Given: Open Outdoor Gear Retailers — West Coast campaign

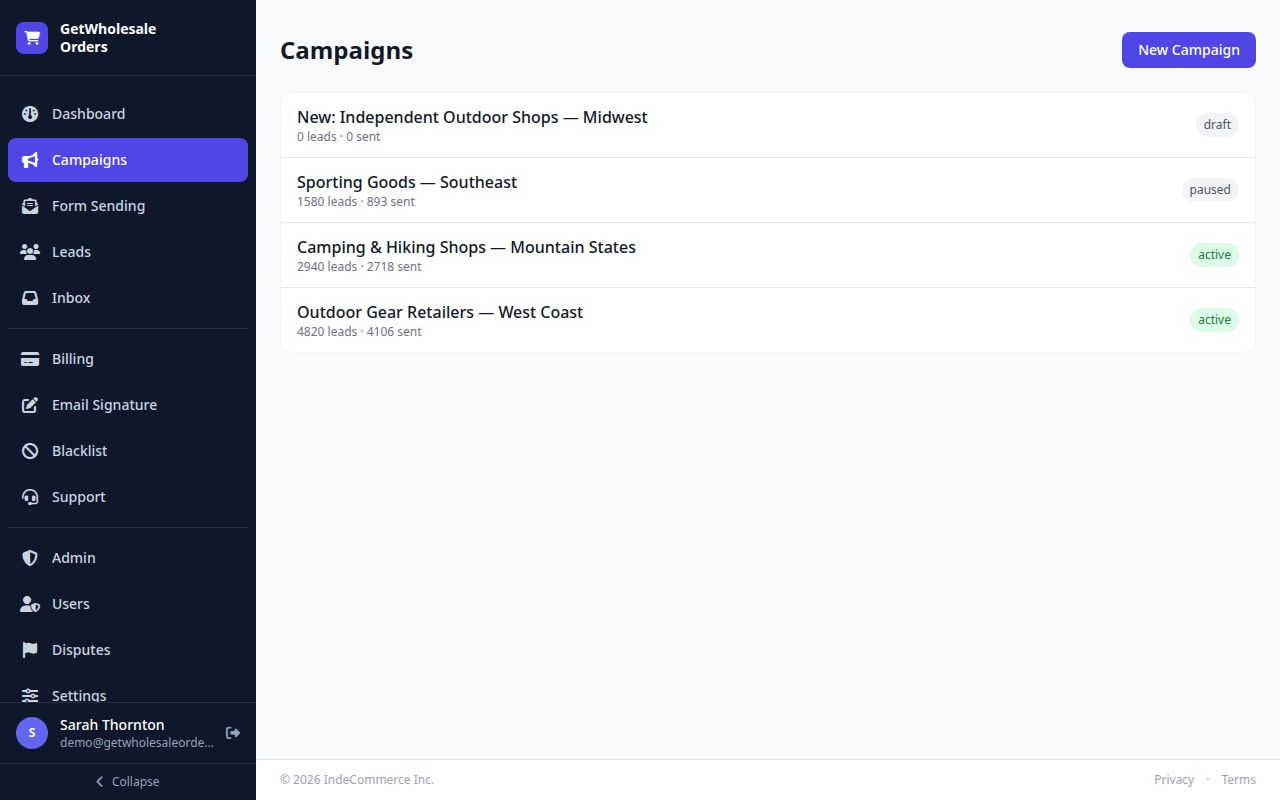Looking at the screenshot, I should pyautogui.click(x=768, y=320).
